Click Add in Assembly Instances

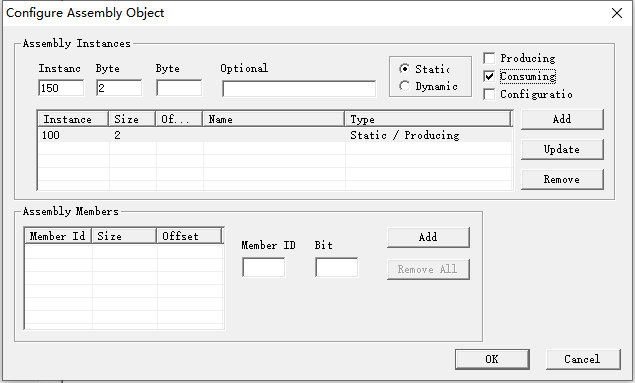(562, 119)
